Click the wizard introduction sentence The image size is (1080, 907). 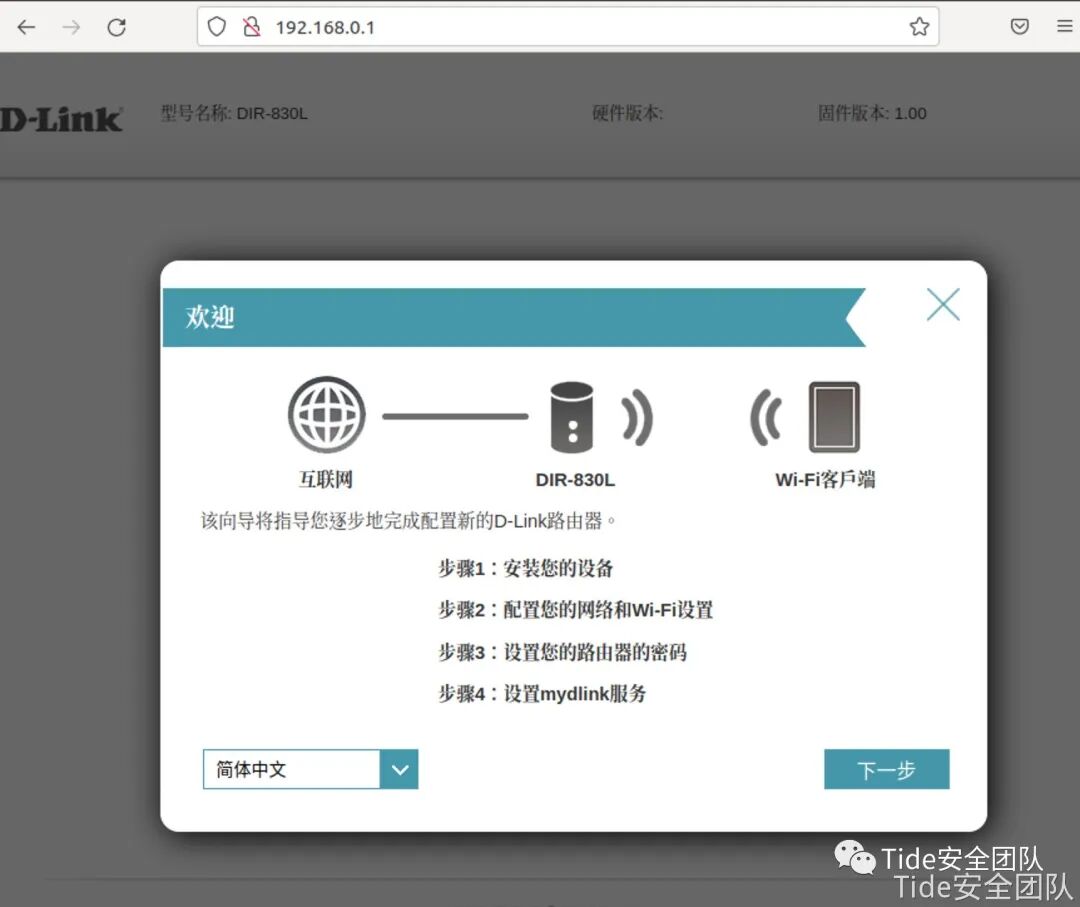pos(408,521)
